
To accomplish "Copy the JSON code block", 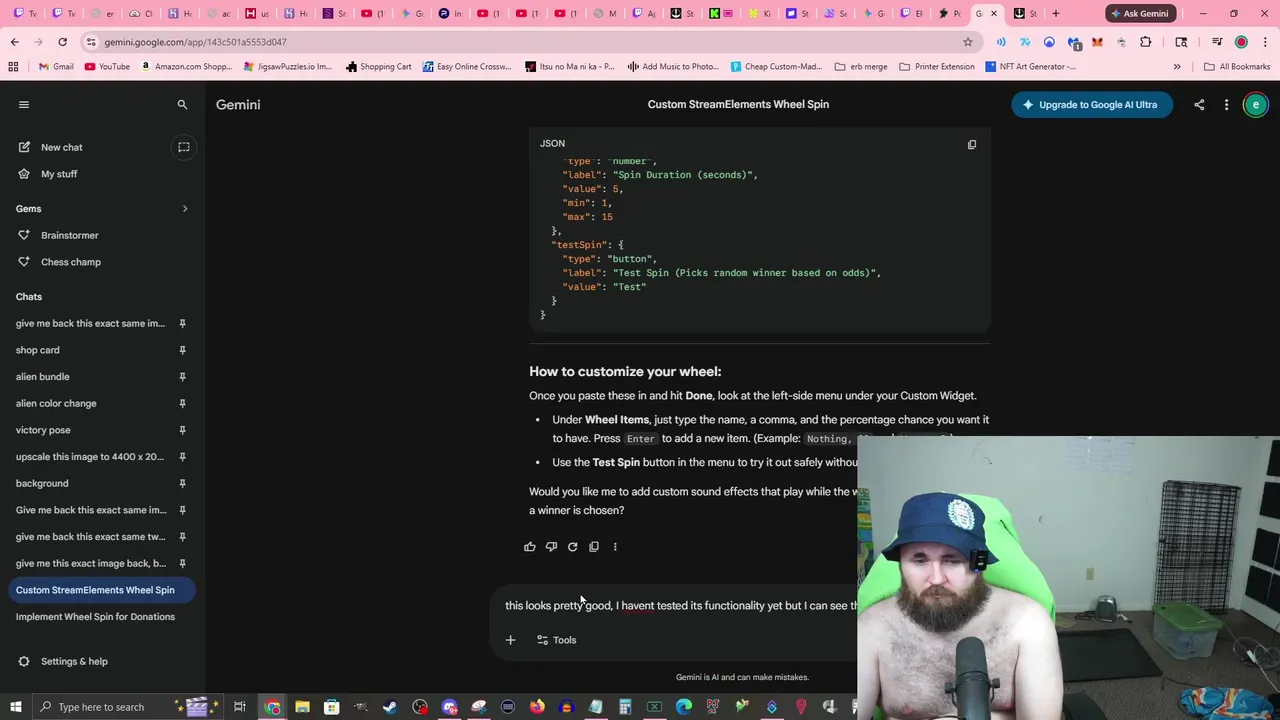I will click(x=972, y=144).
